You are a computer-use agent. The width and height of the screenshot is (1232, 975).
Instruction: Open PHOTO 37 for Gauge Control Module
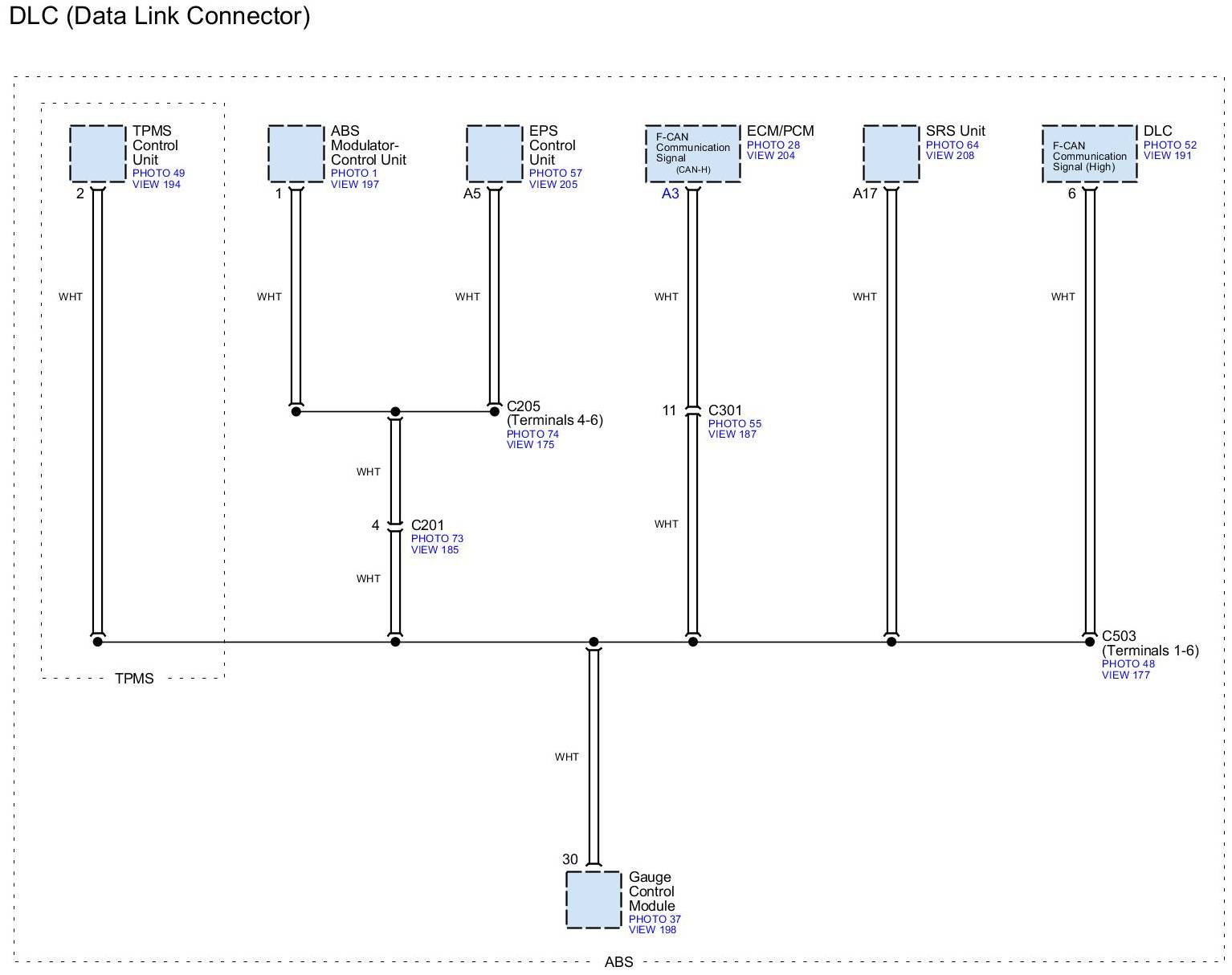click(x=655, y=920)
